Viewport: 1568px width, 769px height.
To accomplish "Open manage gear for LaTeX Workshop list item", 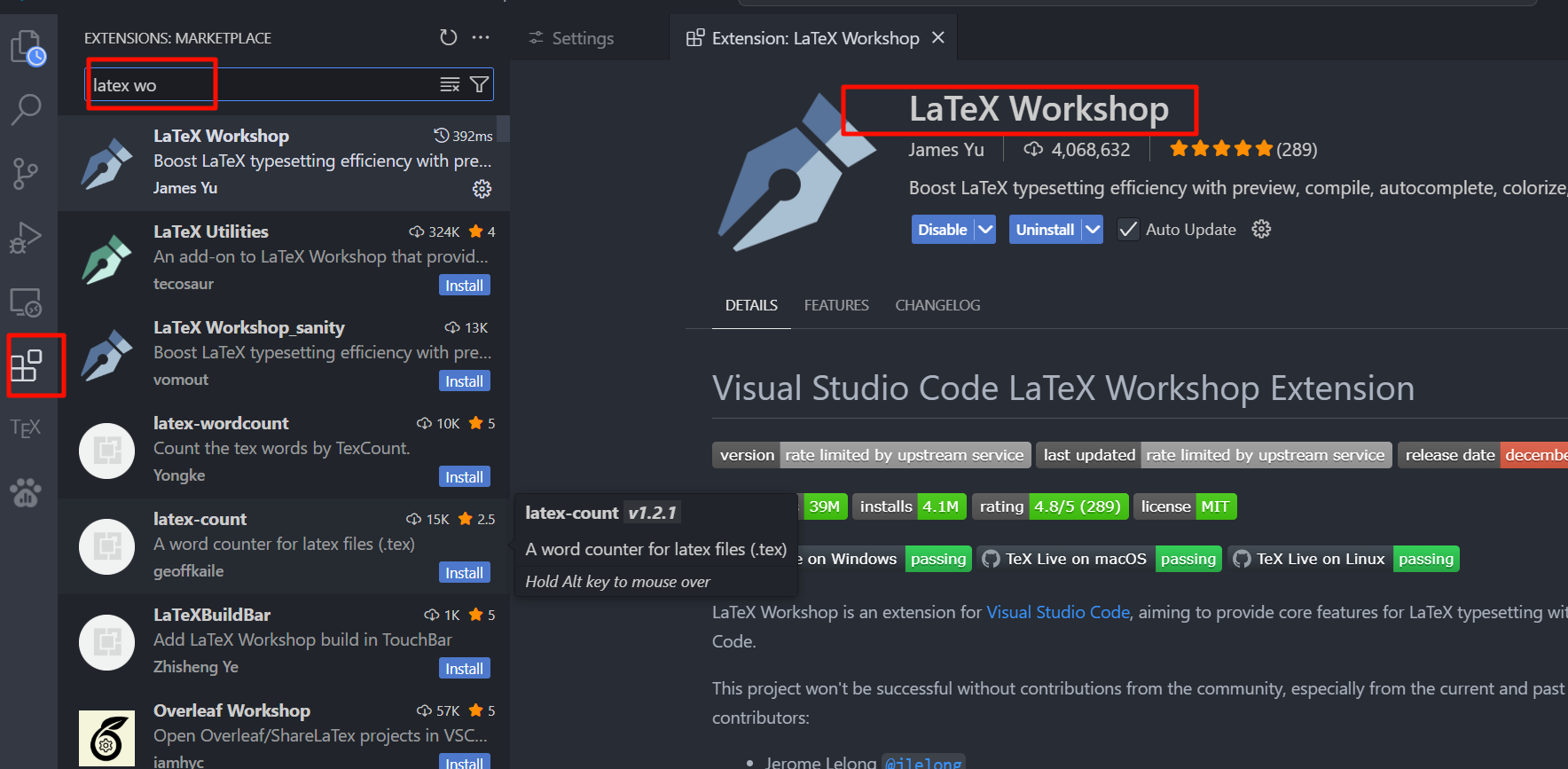I will click(482, 189).
